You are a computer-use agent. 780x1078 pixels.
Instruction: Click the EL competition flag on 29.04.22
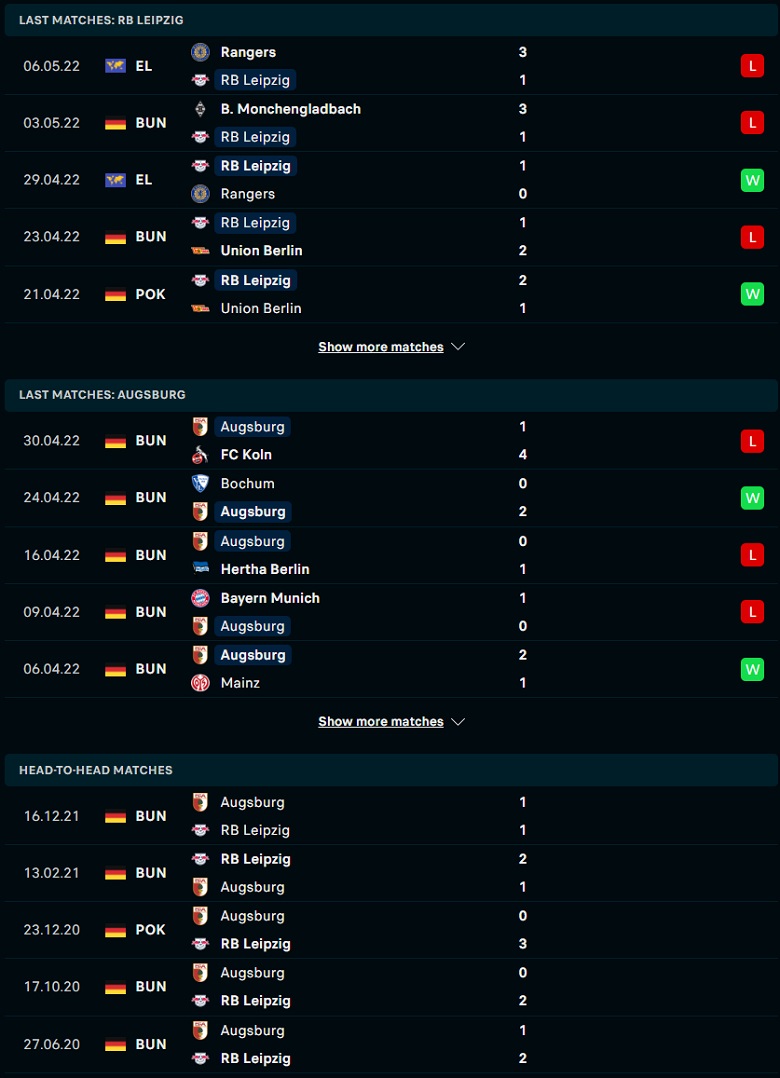[115, 180]
